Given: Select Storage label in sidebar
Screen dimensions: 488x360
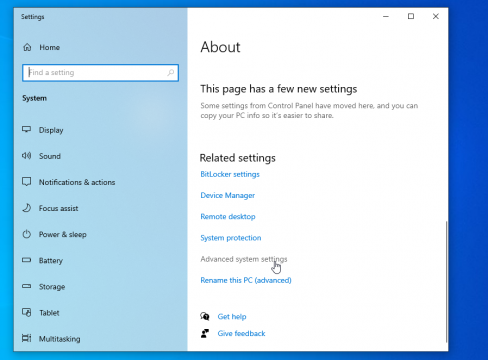Looking at the screenshot, I should coord(52,287).
